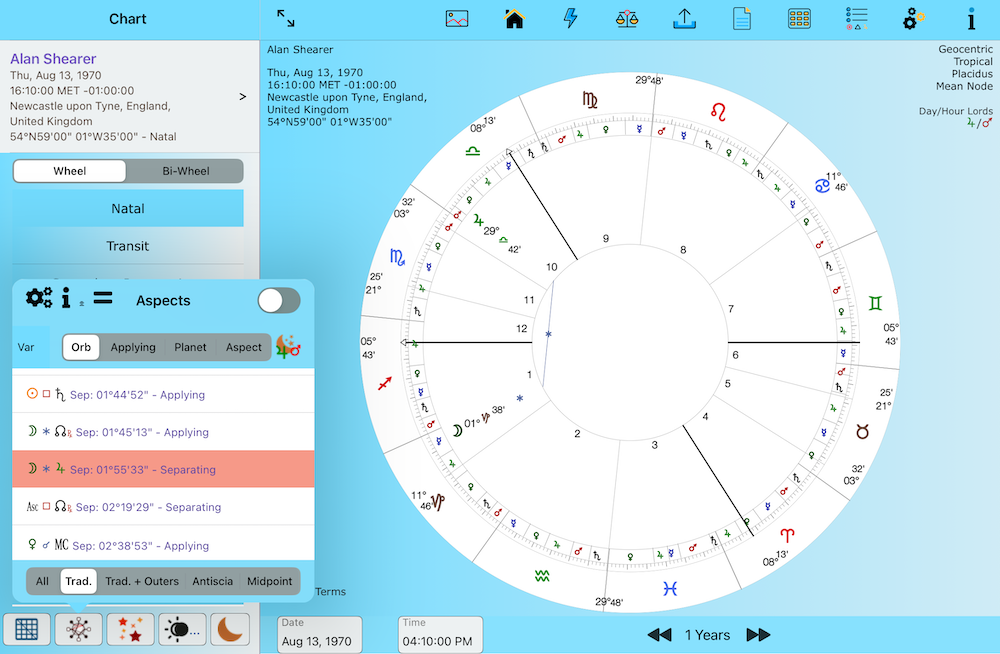Expand Alan Shearer chart details arrow
The height and width of the screenshot is (654, 1000).
coord(242,97)
